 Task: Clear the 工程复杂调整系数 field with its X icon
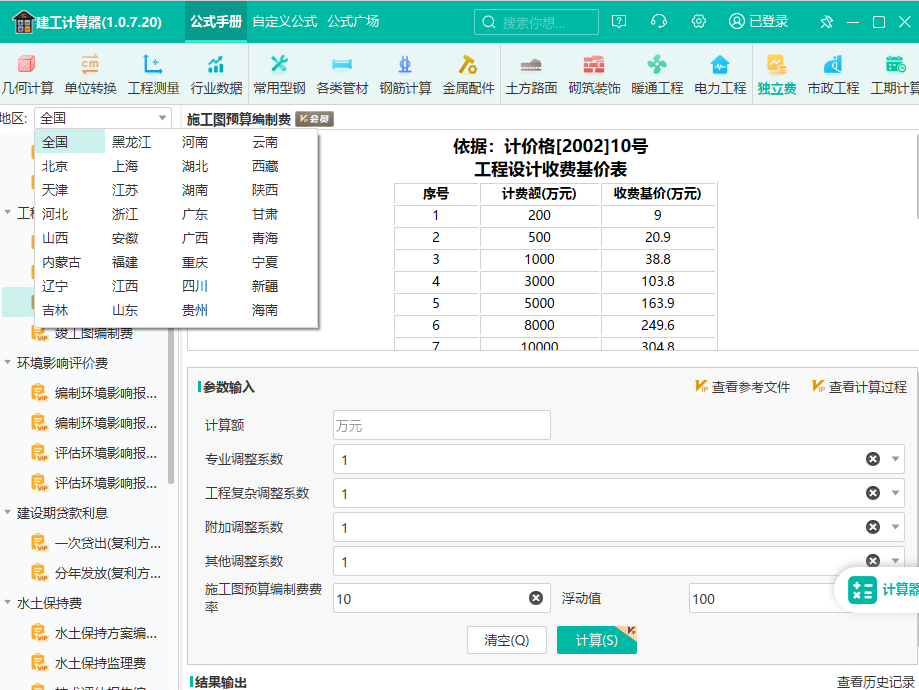point(873,493)
